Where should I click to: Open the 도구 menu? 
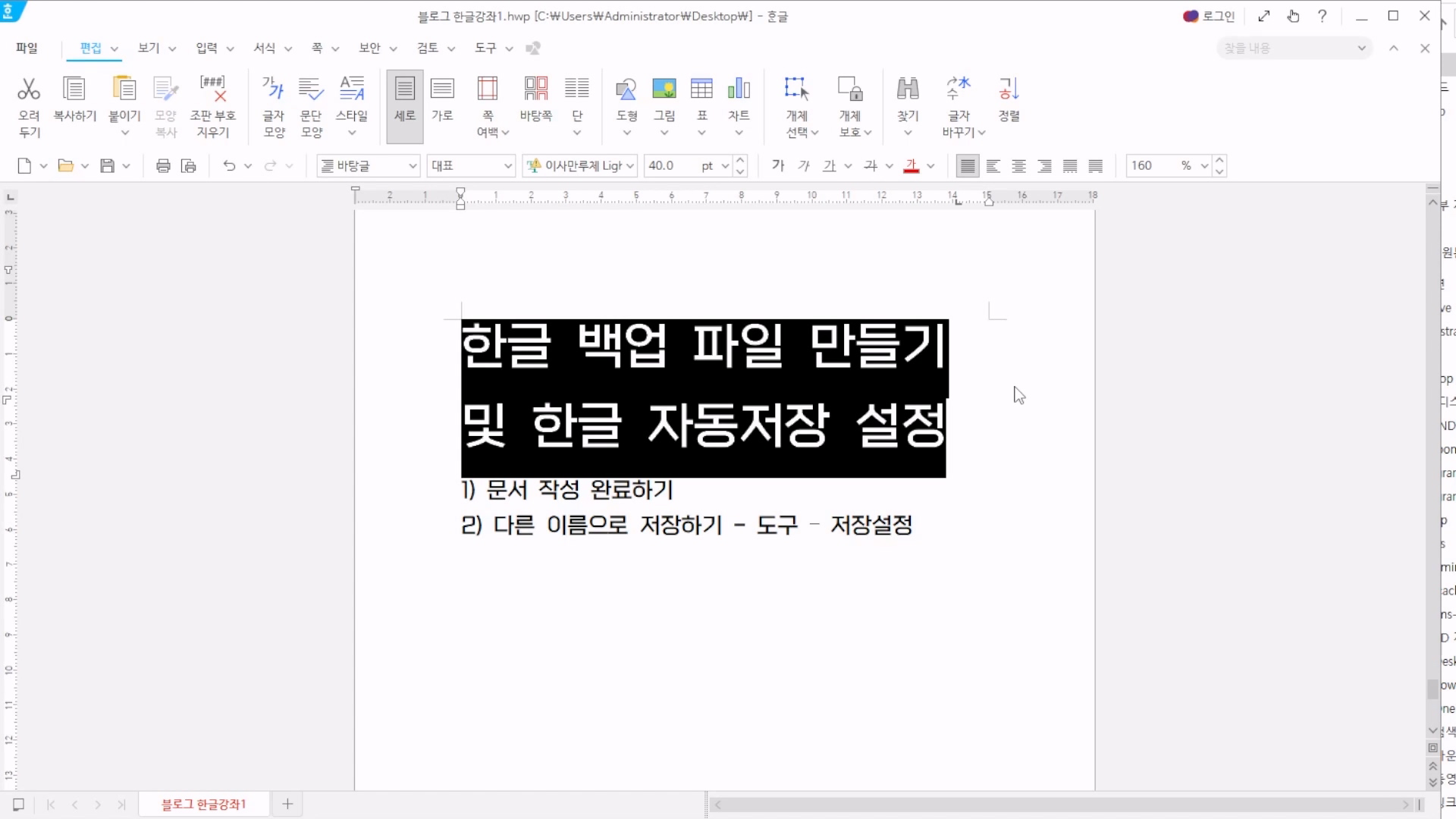485,48
